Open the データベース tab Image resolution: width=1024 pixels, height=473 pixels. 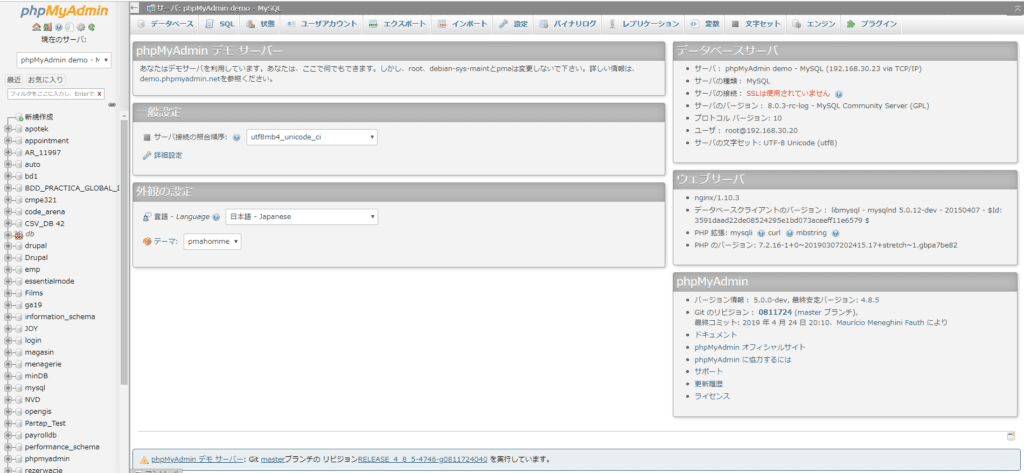pos(165,24)
